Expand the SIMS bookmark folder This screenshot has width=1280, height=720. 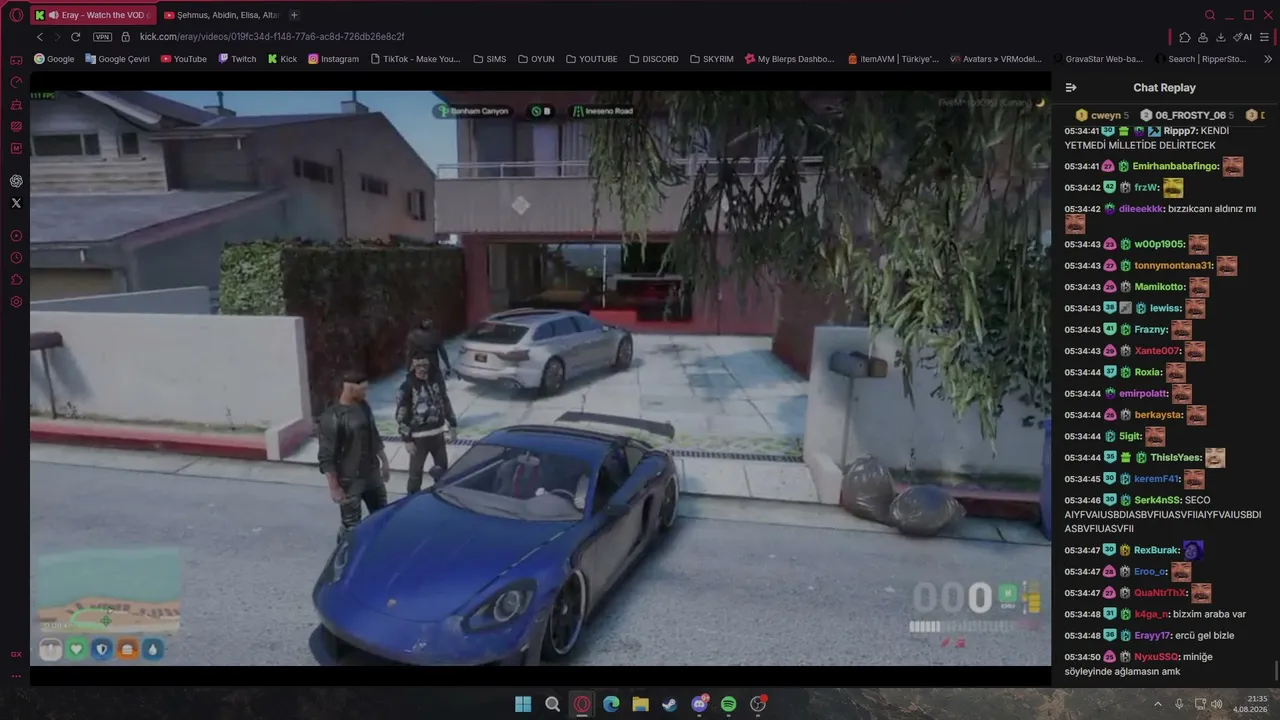point(489,59)
